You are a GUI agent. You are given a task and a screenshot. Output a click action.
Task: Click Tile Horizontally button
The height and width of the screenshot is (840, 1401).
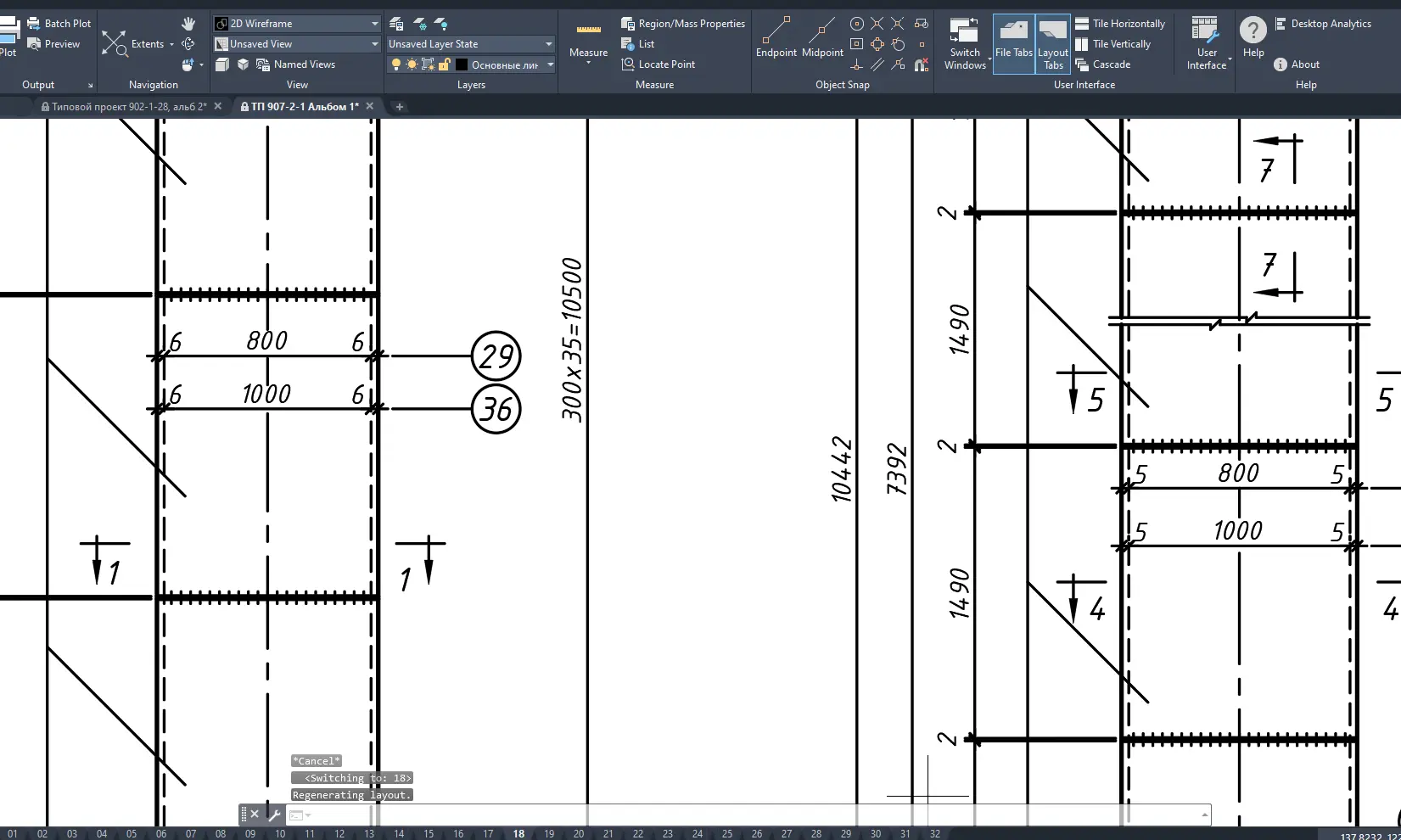tap(1119, 24)
